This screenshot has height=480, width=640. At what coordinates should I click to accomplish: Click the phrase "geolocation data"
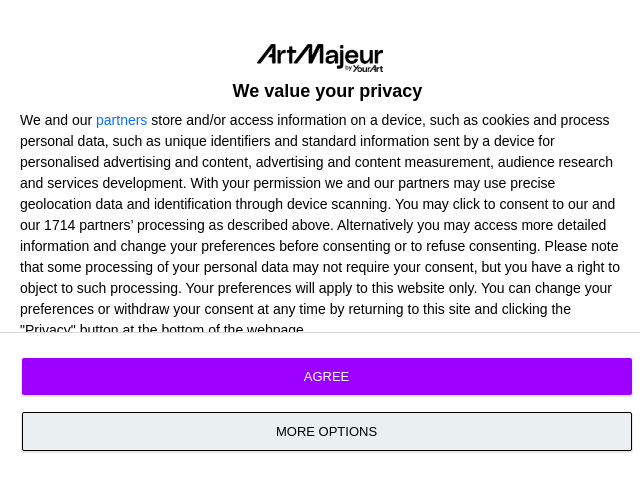75,204
